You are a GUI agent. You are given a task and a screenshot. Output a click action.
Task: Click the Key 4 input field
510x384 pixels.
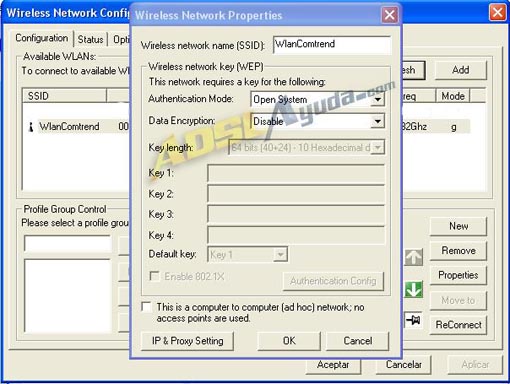click(296, 235)
